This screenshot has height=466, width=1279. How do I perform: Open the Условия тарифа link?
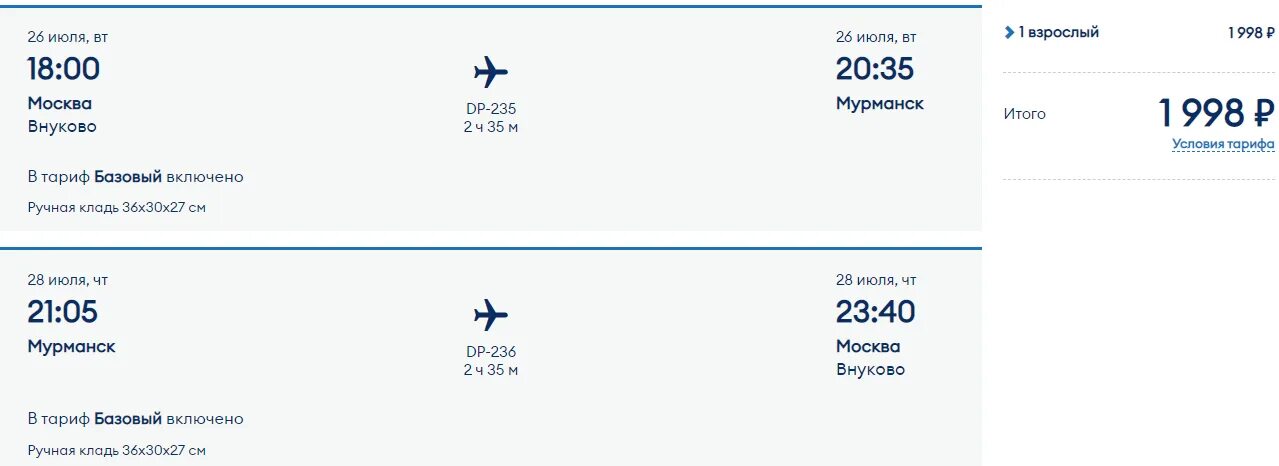(x=1222, y=144)
